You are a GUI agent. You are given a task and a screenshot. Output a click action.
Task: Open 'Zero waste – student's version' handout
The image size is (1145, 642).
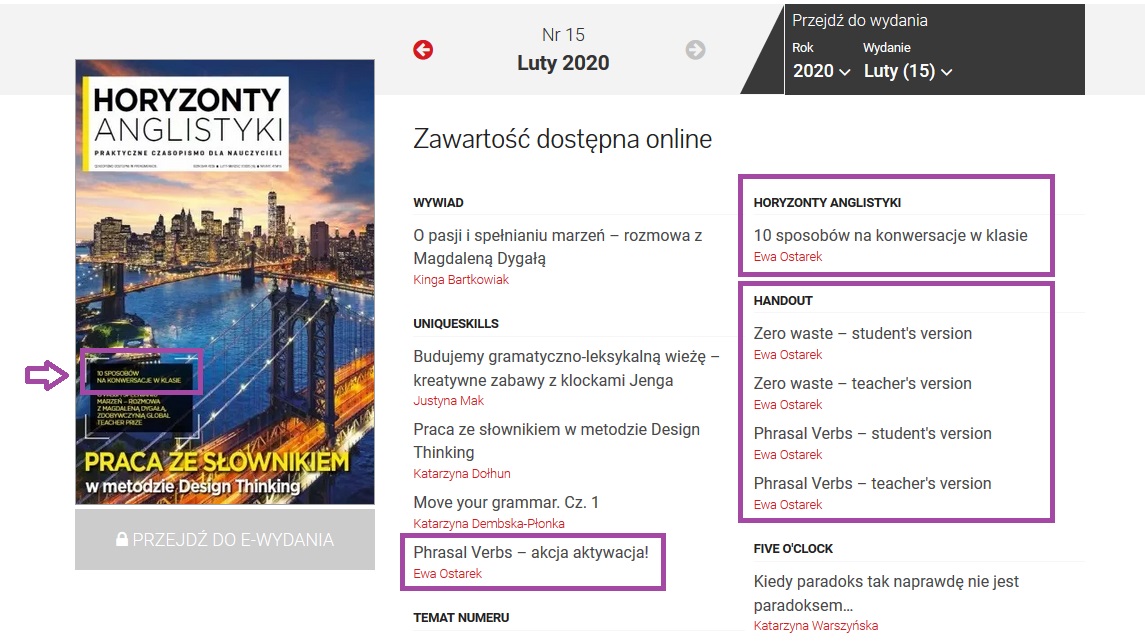[862, 333]
